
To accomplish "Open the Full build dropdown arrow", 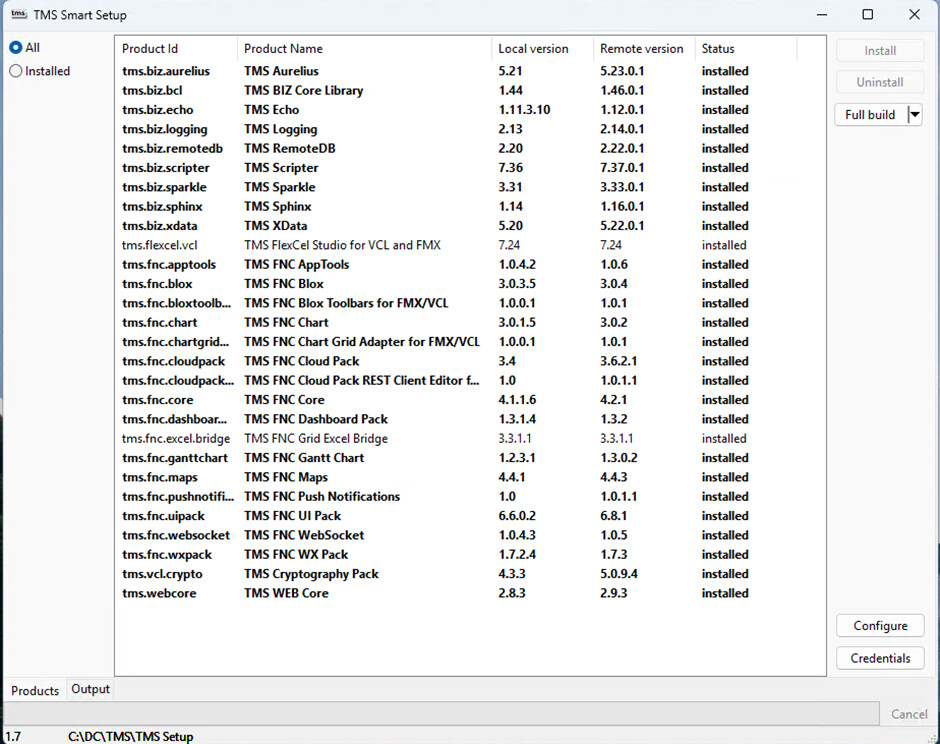I will pyautogui.click(x=914, y=115).
